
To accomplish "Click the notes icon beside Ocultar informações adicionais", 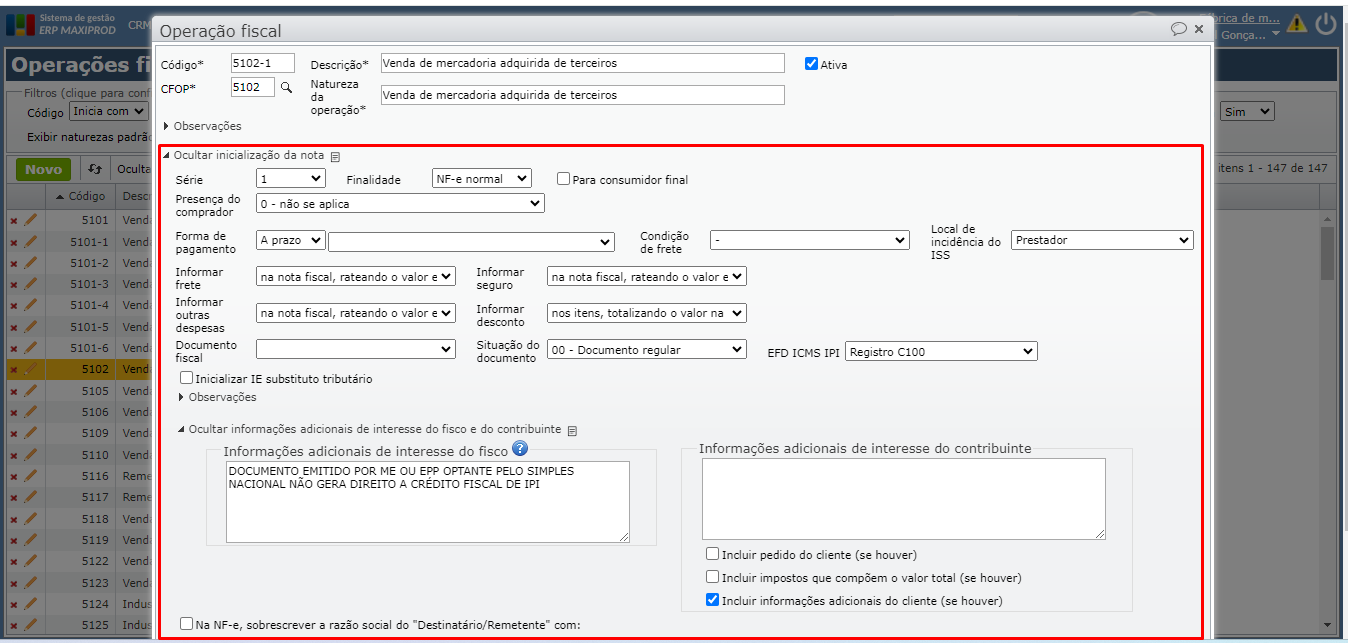I will tap(572, 431).
